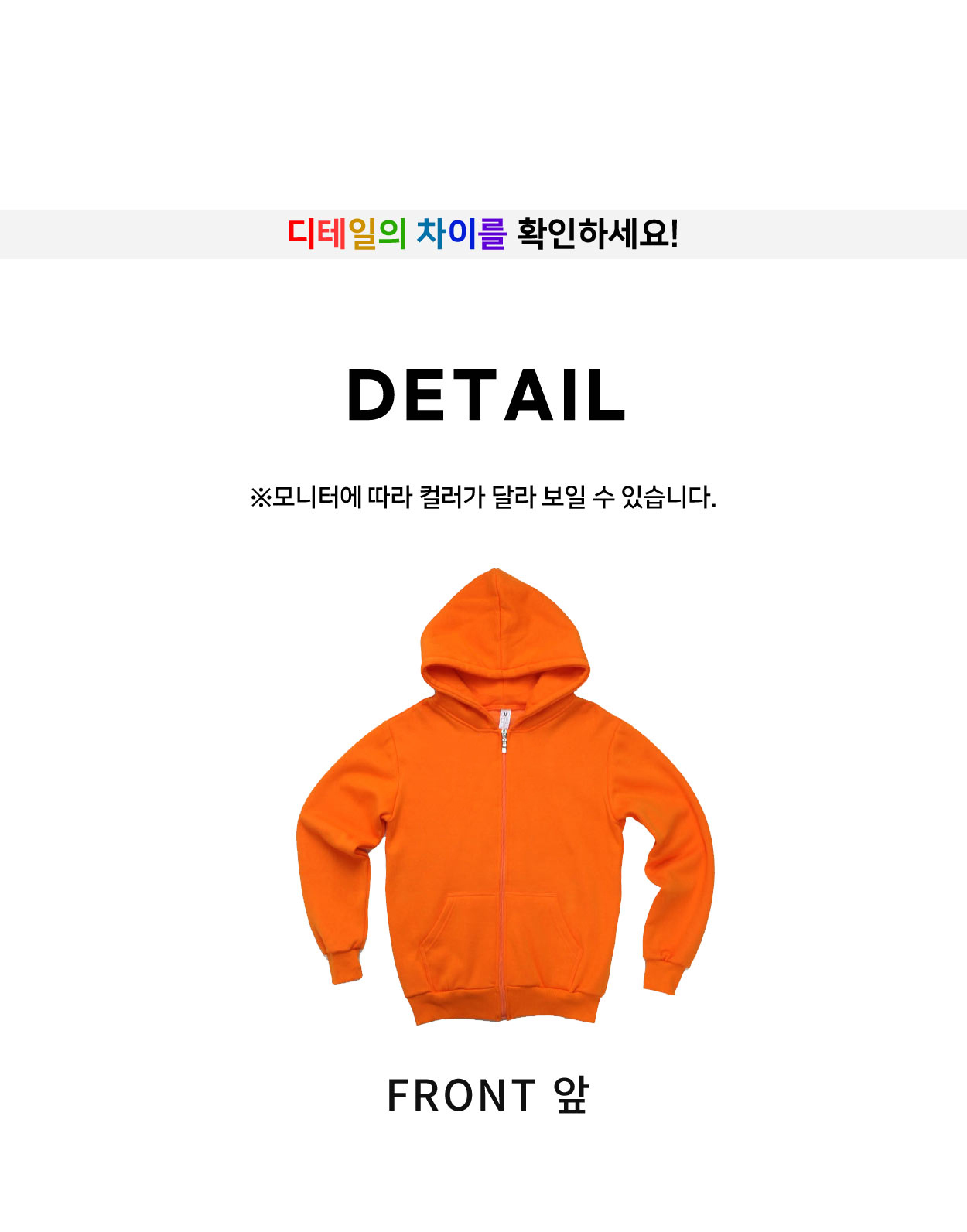Click the blue '차이' characters in banner
Screen dimensions: 967x1232
pyautogui.click(x=445, y=234)
